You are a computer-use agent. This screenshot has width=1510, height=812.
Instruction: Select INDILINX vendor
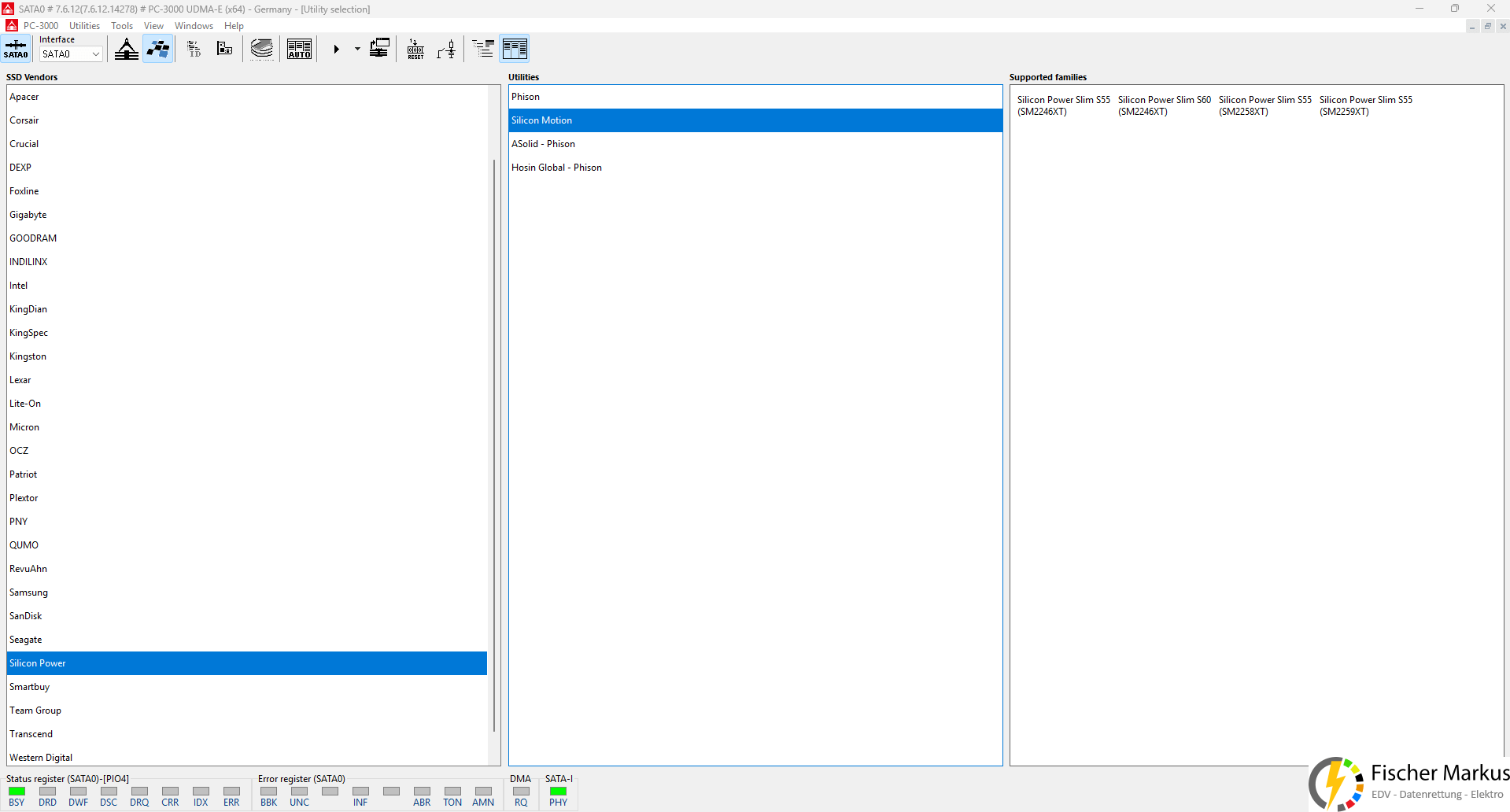[247, 262]
